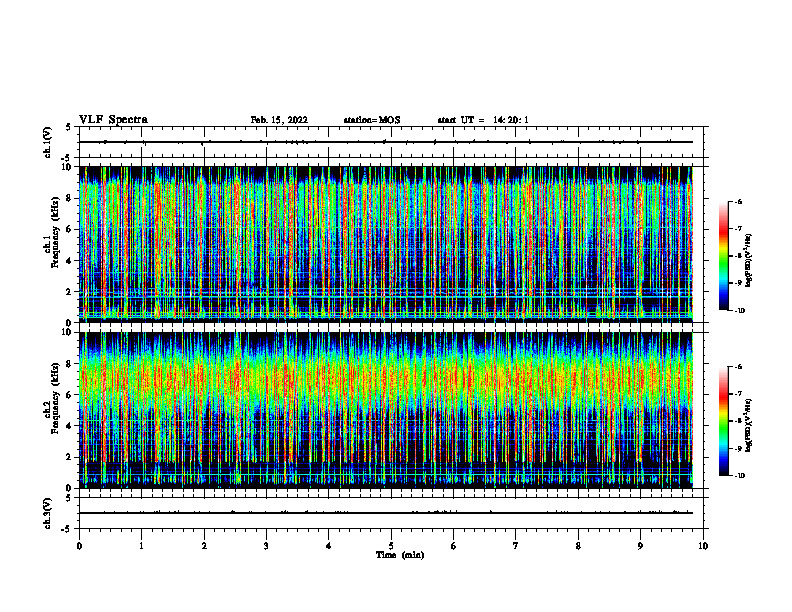Viewport: 792px width, 612px height.
Task: Click the "VLF Spectra" plot title
Action: [113, 120]
